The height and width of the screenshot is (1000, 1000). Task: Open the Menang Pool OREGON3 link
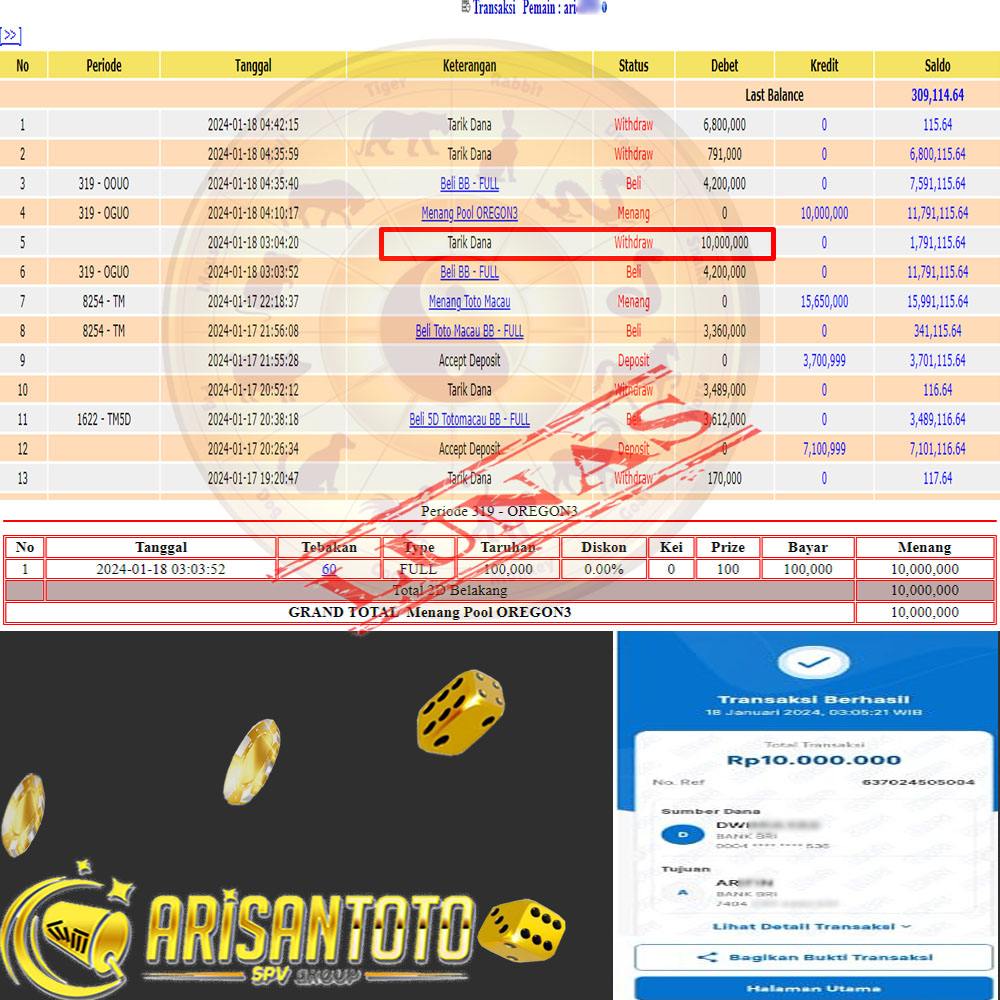[x=469, y=213]
